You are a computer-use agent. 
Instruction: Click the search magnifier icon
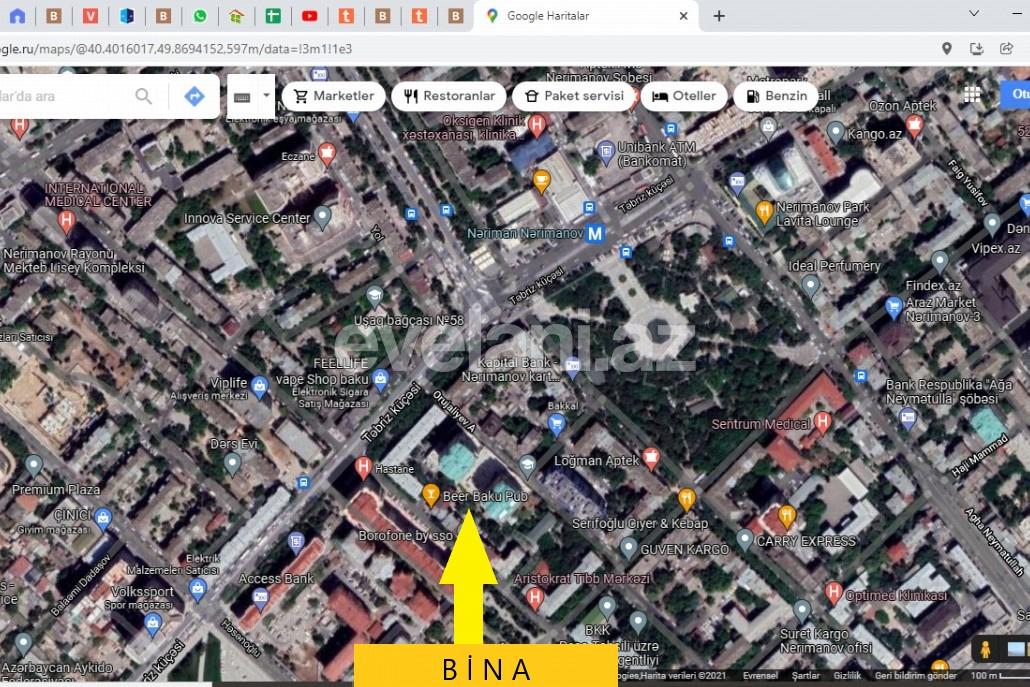pyautogui.click(x=143, y=96)
